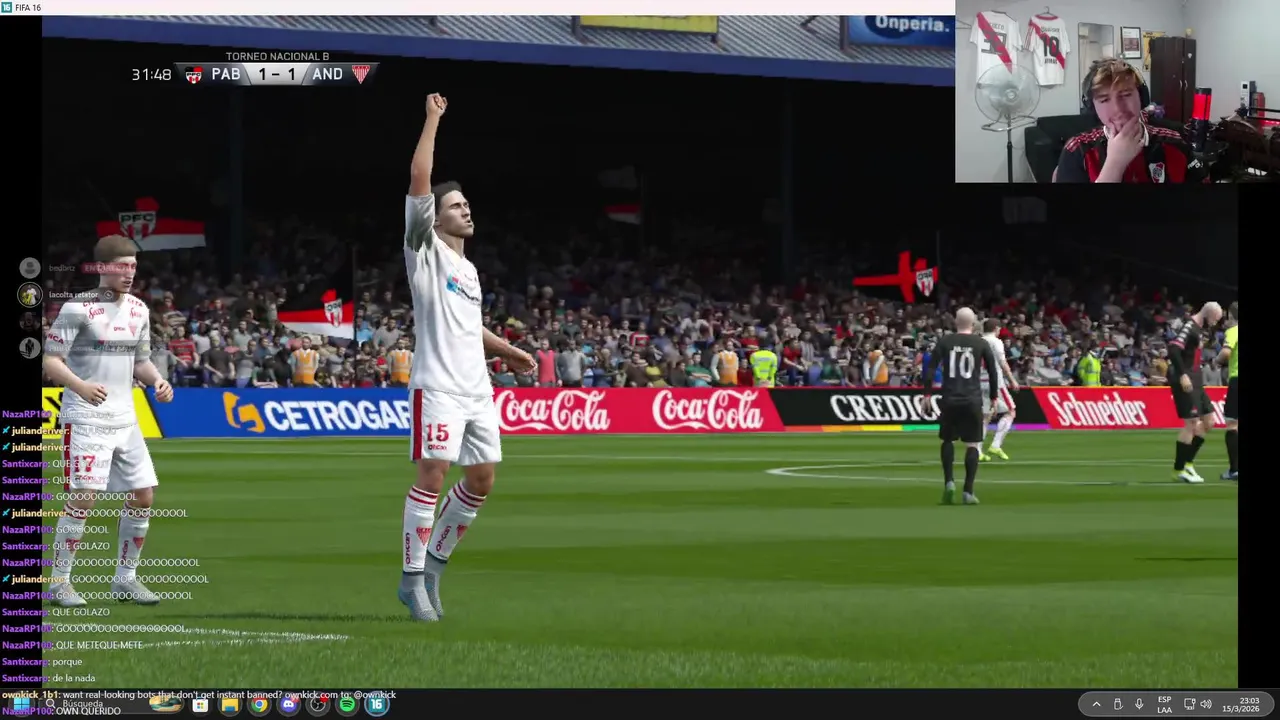
Task: Open Discord from the taskbar
Action: [288, 705]
